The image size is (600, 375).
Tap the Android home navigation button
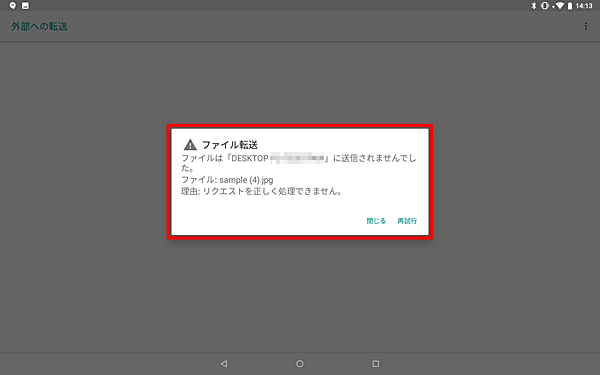click(300, 363)
